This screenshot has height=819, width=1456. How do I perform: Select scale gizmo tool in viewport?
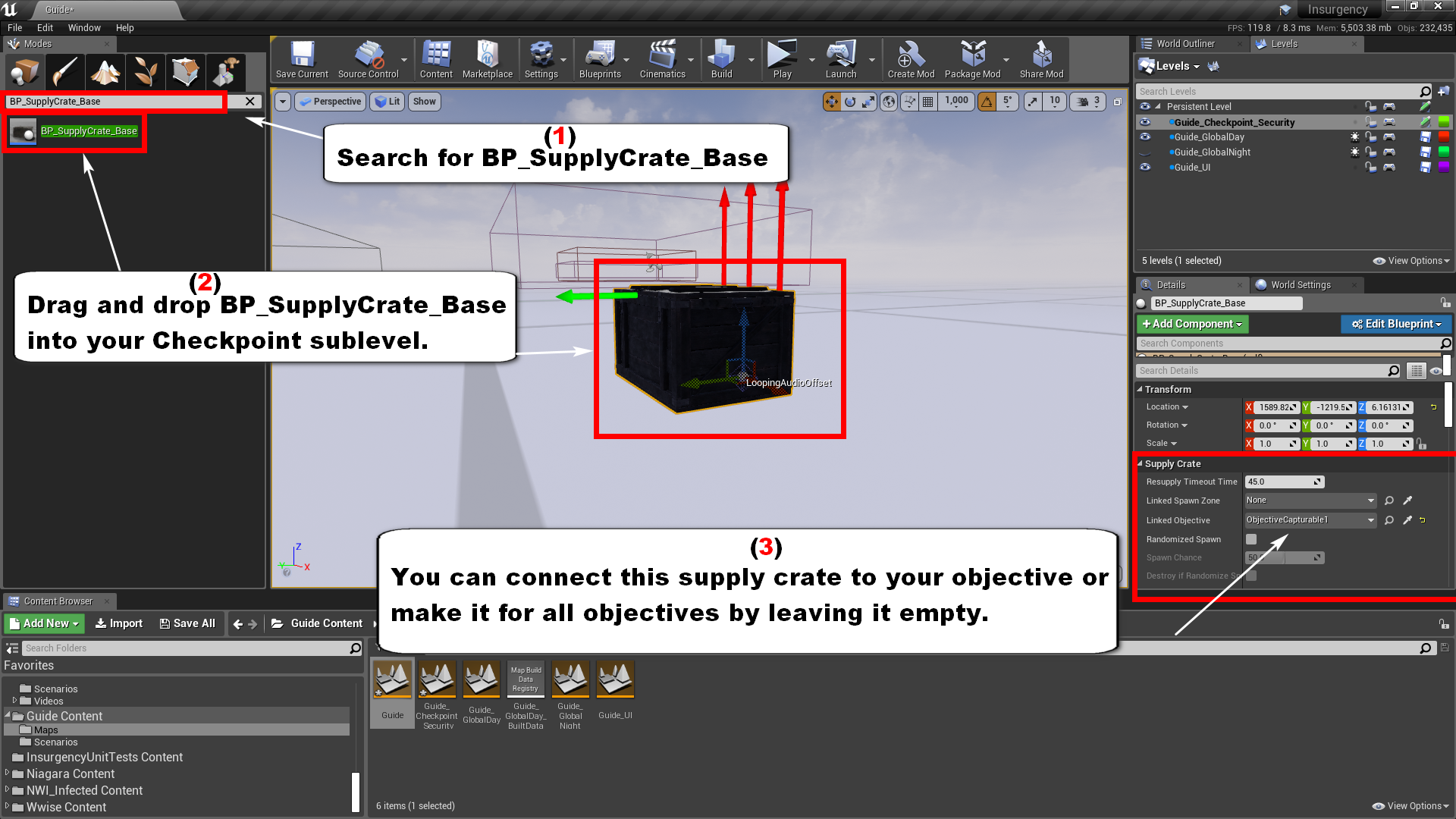(868, 102)
